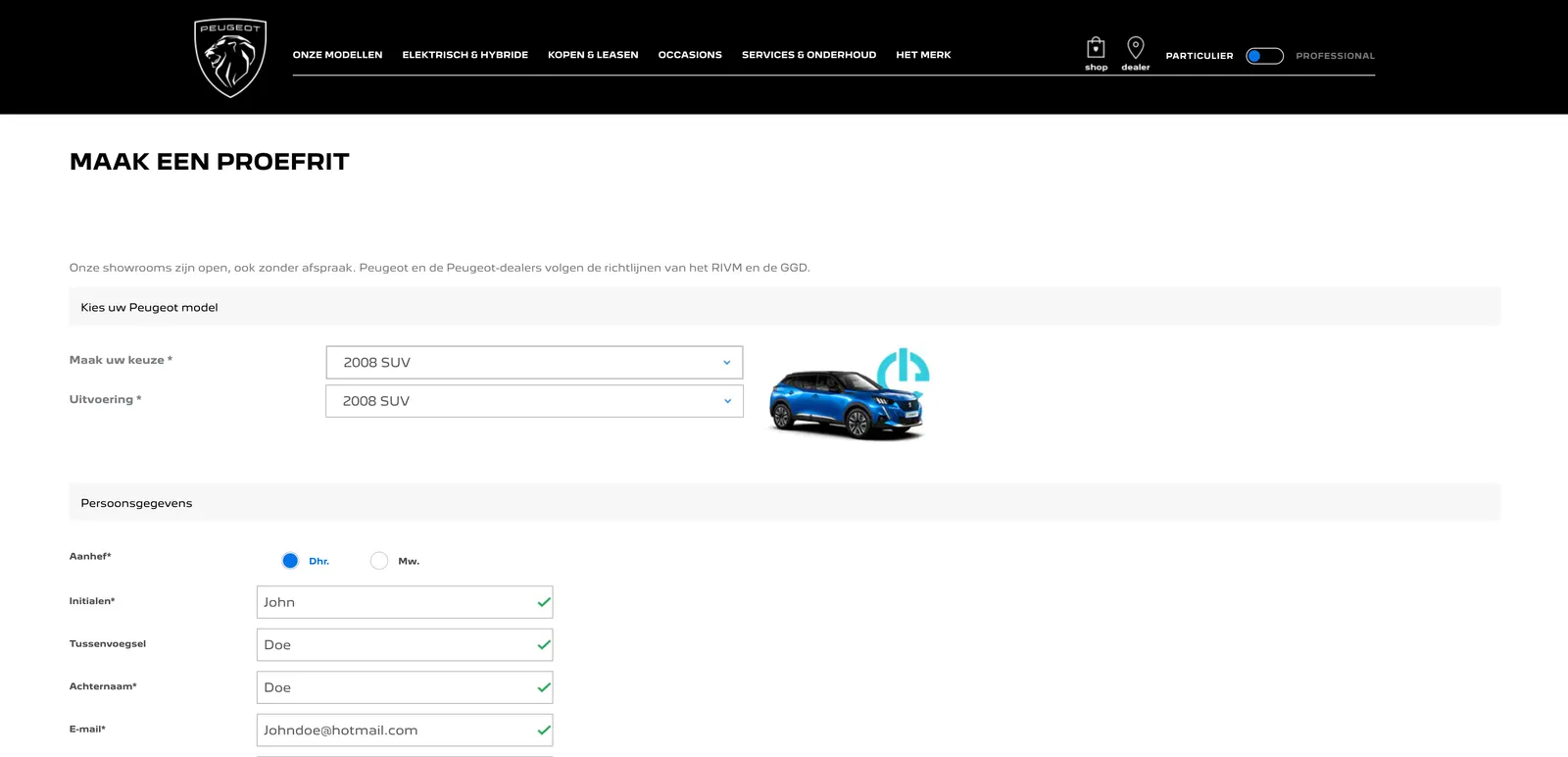Open the Occasions menu
The image size is (1568, 757).
click(x=690, y=55)
